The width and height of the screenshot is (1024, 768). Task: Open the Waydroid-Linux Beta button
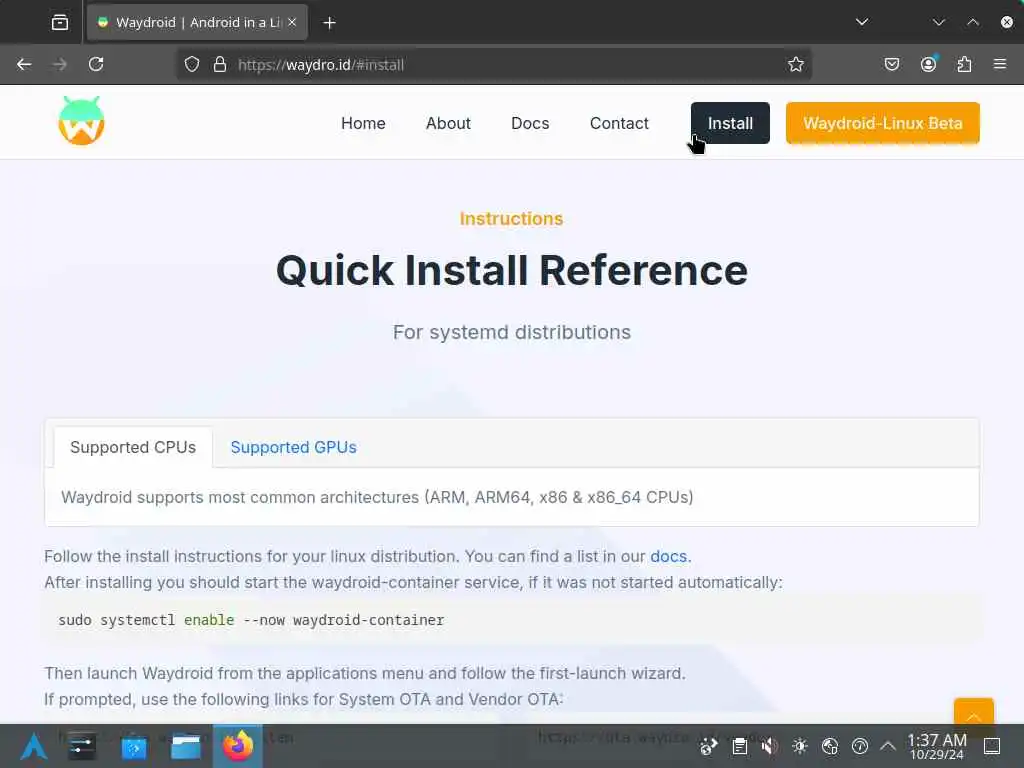click(882, 123)
